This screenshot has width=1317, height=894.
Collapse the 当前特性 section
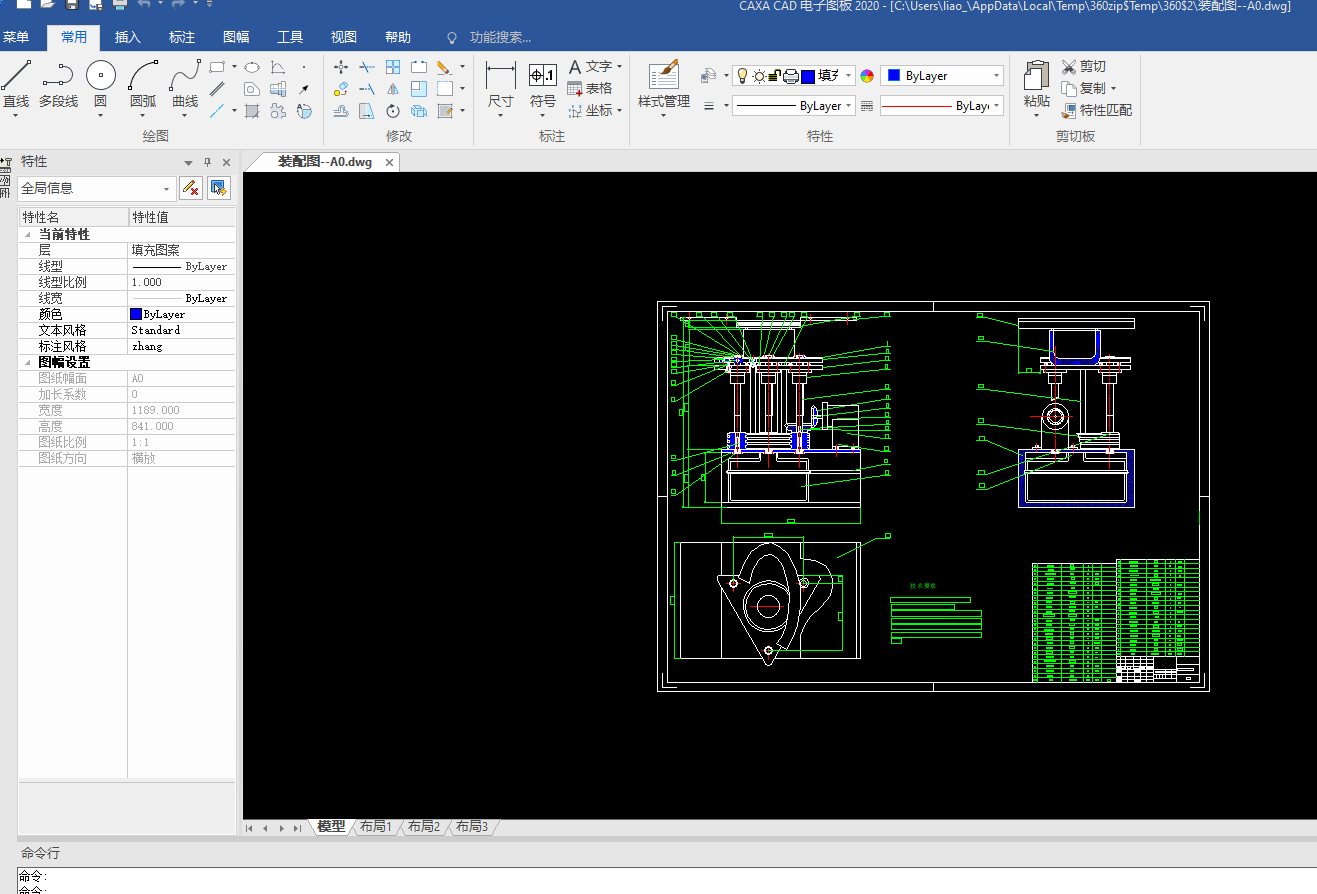(27, 234)
